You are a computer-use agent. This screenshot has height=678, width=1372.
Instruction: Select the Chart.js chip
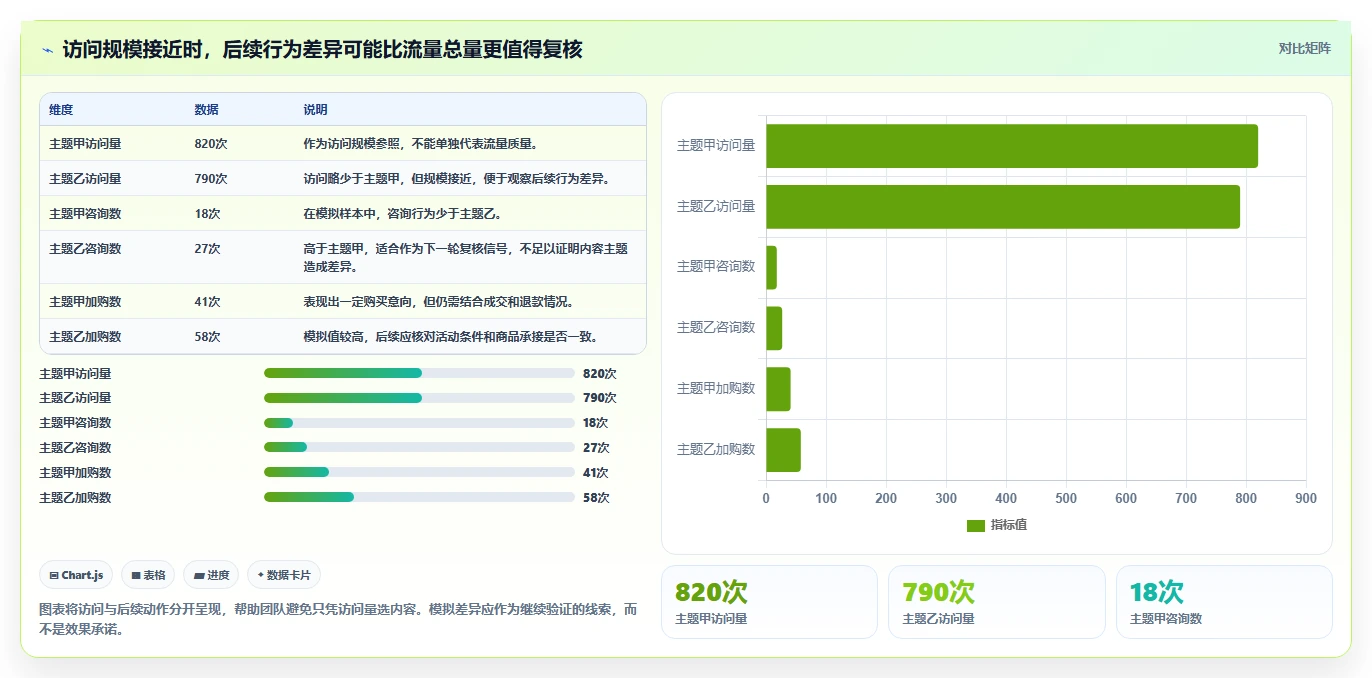(x=76, y=575)
